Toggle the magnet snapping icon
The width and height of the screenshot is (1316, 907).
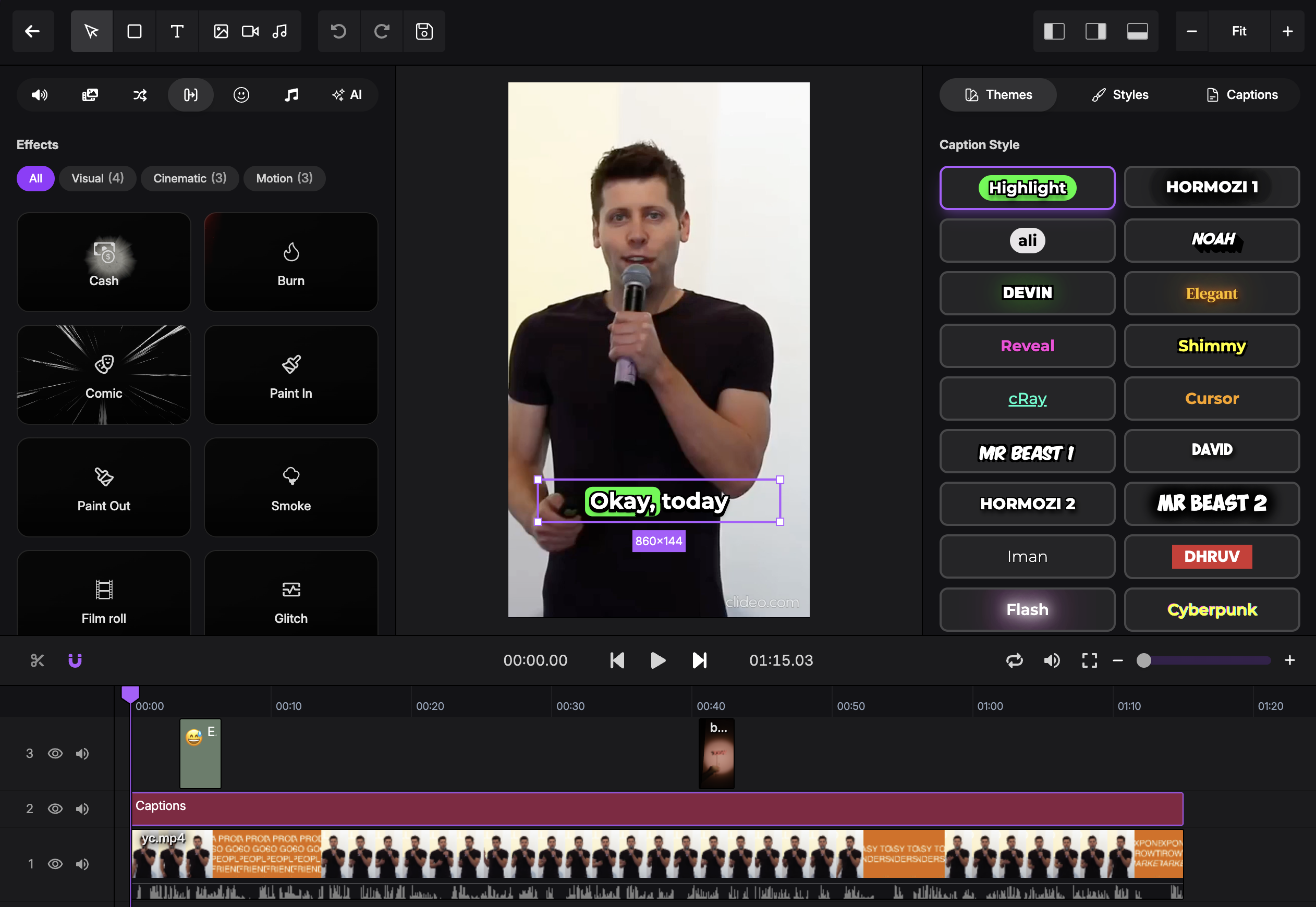(75, 660)
